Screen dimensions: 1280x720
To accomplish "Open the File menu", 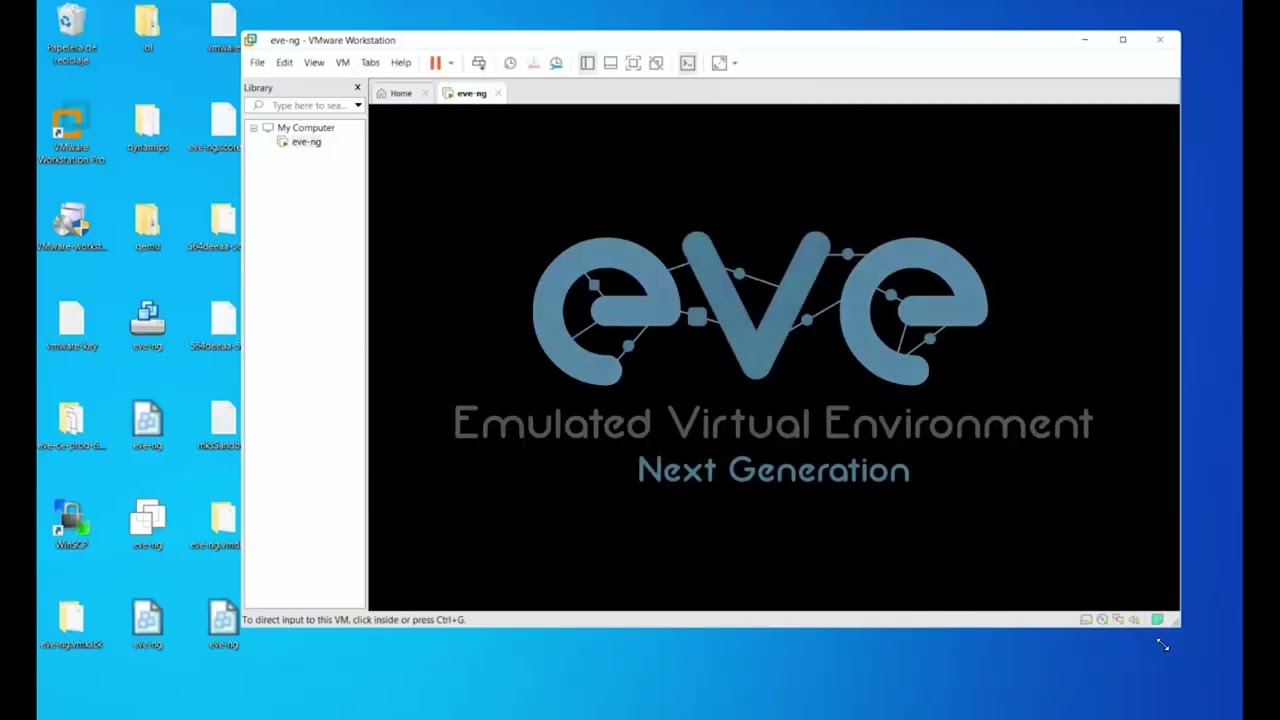I will [x=257, y=63].
